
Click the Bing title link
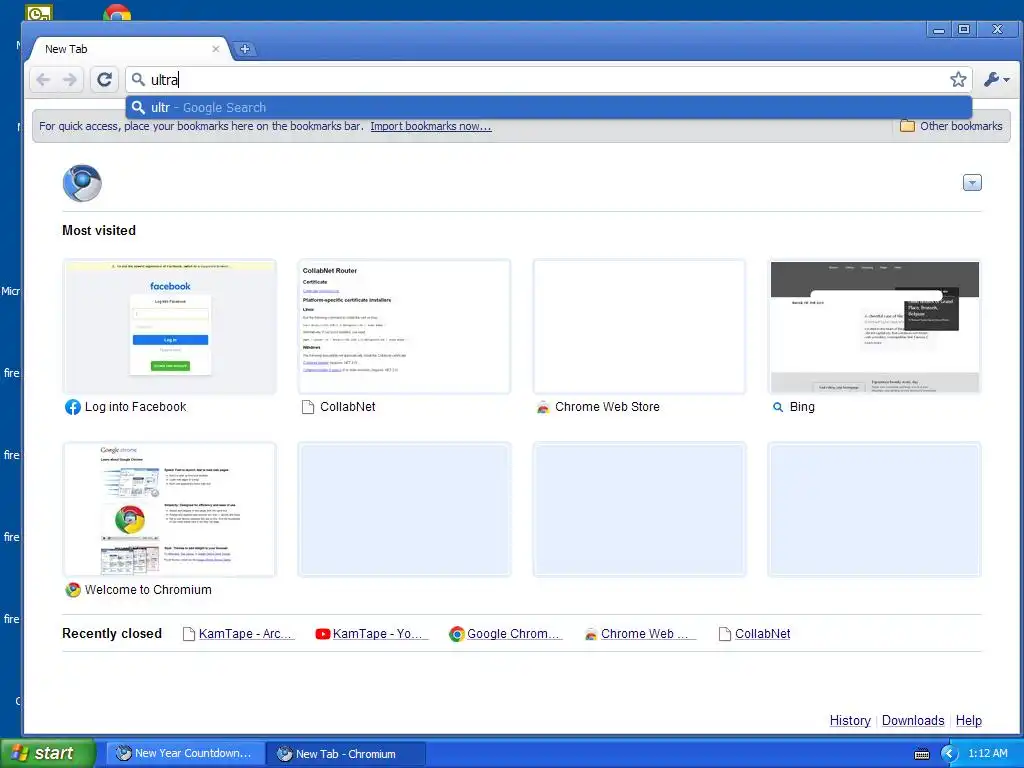click(802, 407)
